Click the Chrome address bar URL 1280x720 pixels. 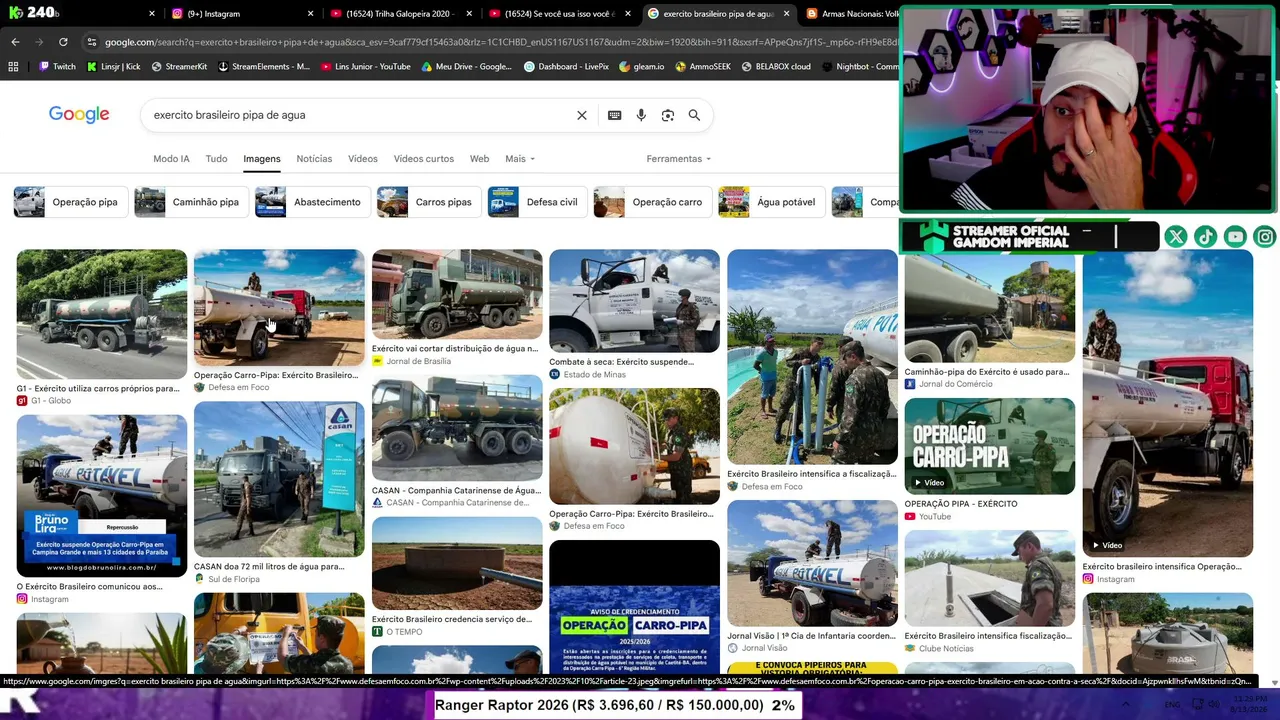click(500, 42)
